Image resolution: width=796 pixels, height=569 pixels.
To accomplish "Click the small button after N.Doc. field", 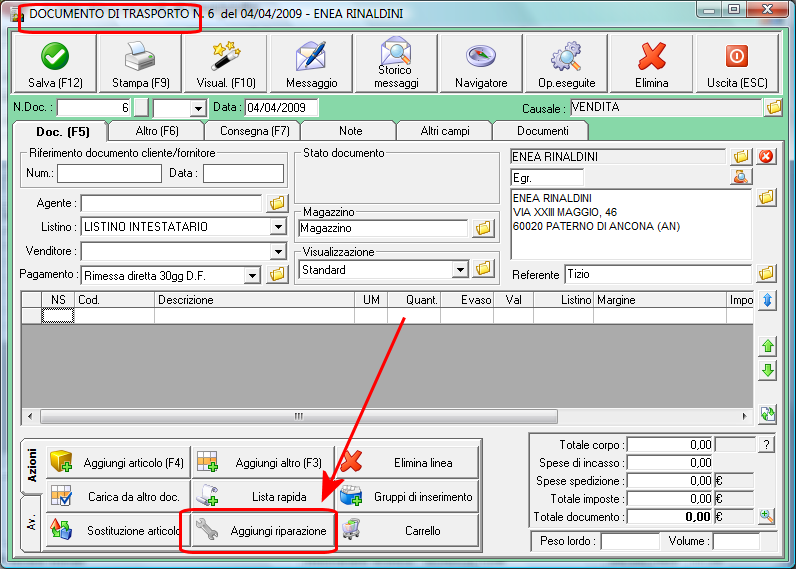I will [x=141, y=108].
